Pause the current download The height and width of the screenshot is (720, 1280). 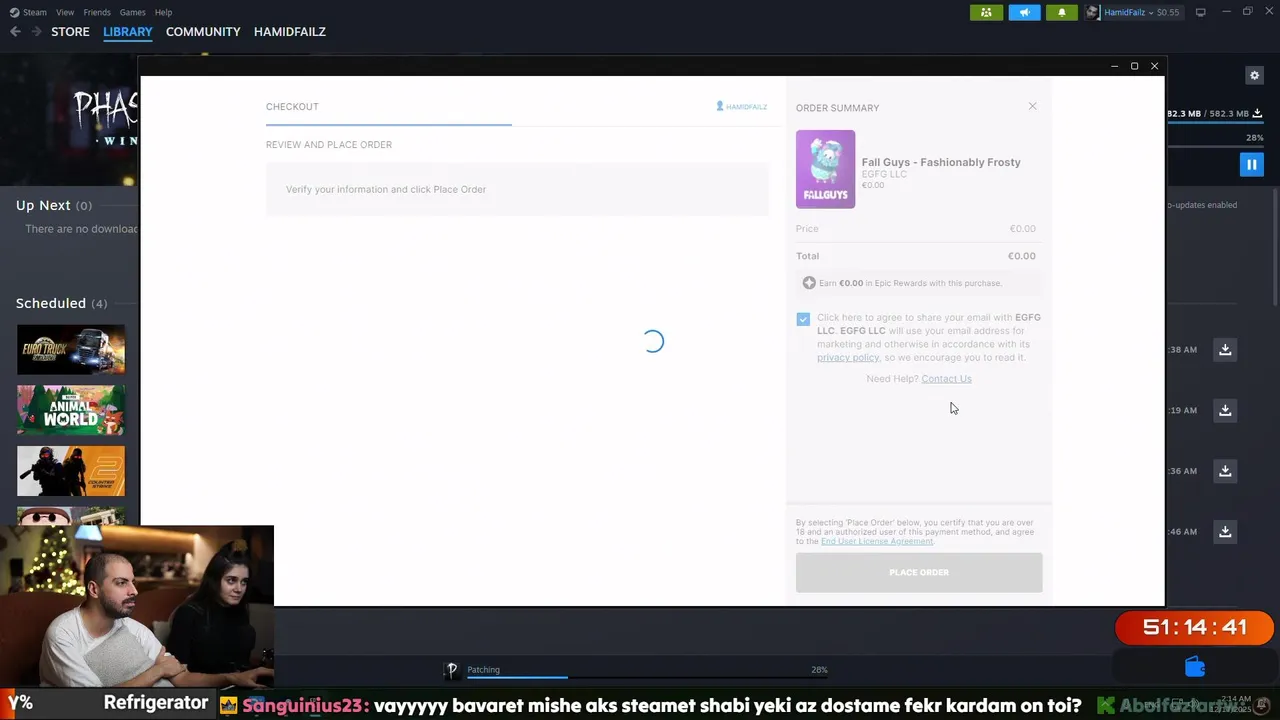click(x=1251, y=164)
